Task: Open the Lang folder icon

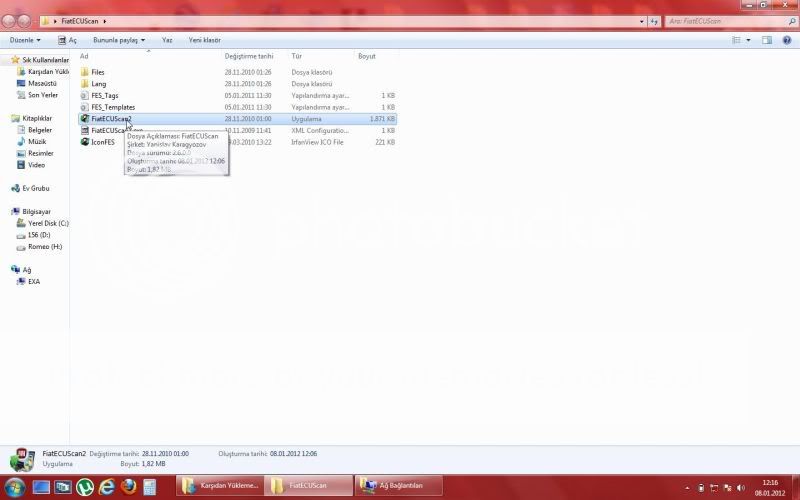Action: pyautogui.click(x=85, y=84)
